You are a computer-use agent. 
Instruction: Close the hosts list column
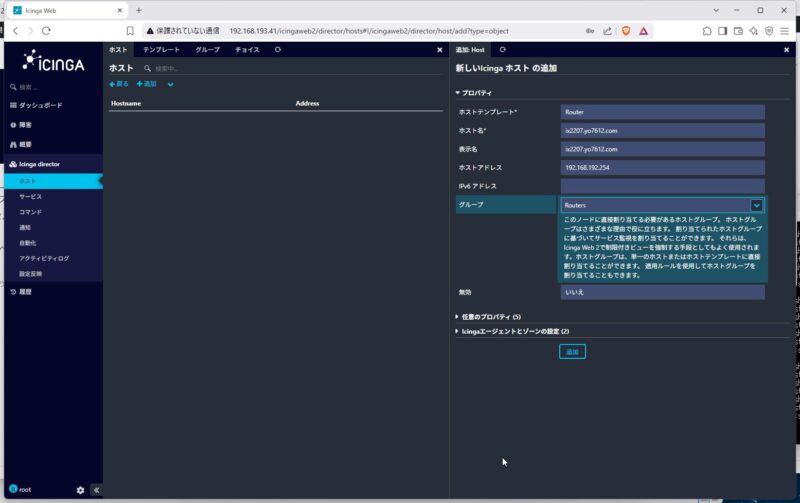point(440,50)
